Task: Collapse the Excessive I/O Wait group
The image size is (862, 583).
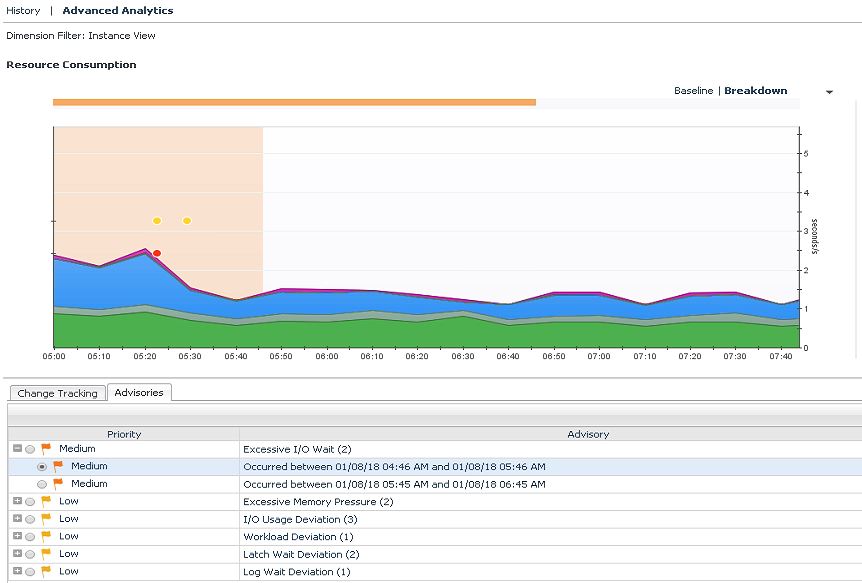Action: point(17,449)
